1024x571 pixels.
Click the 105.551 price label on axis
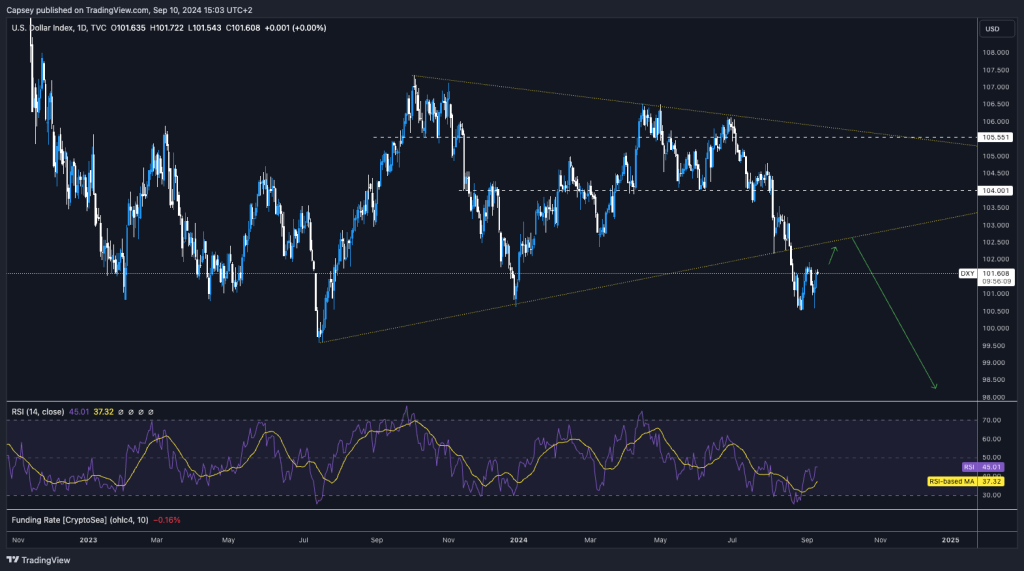(998, 137)
